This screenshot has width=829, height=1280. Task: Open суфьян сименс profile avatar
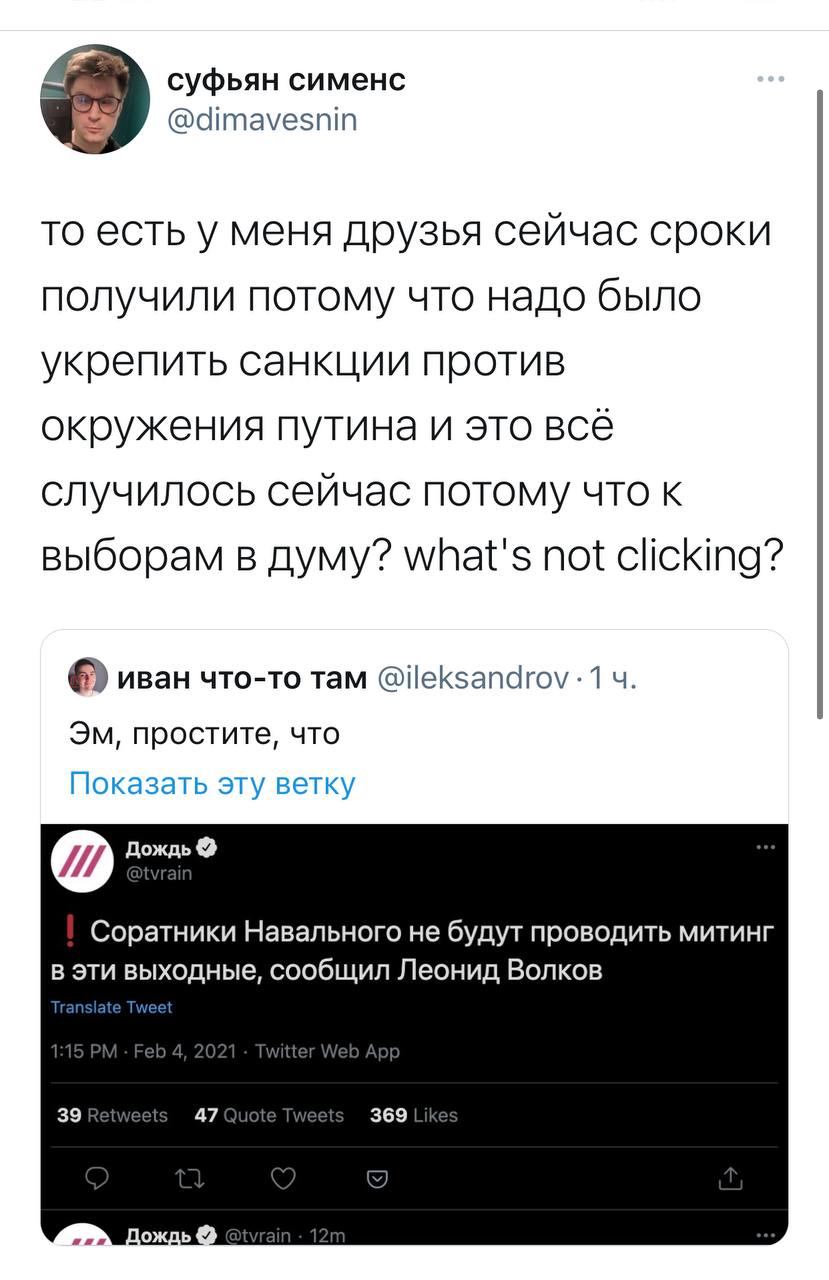pos(95,99)
